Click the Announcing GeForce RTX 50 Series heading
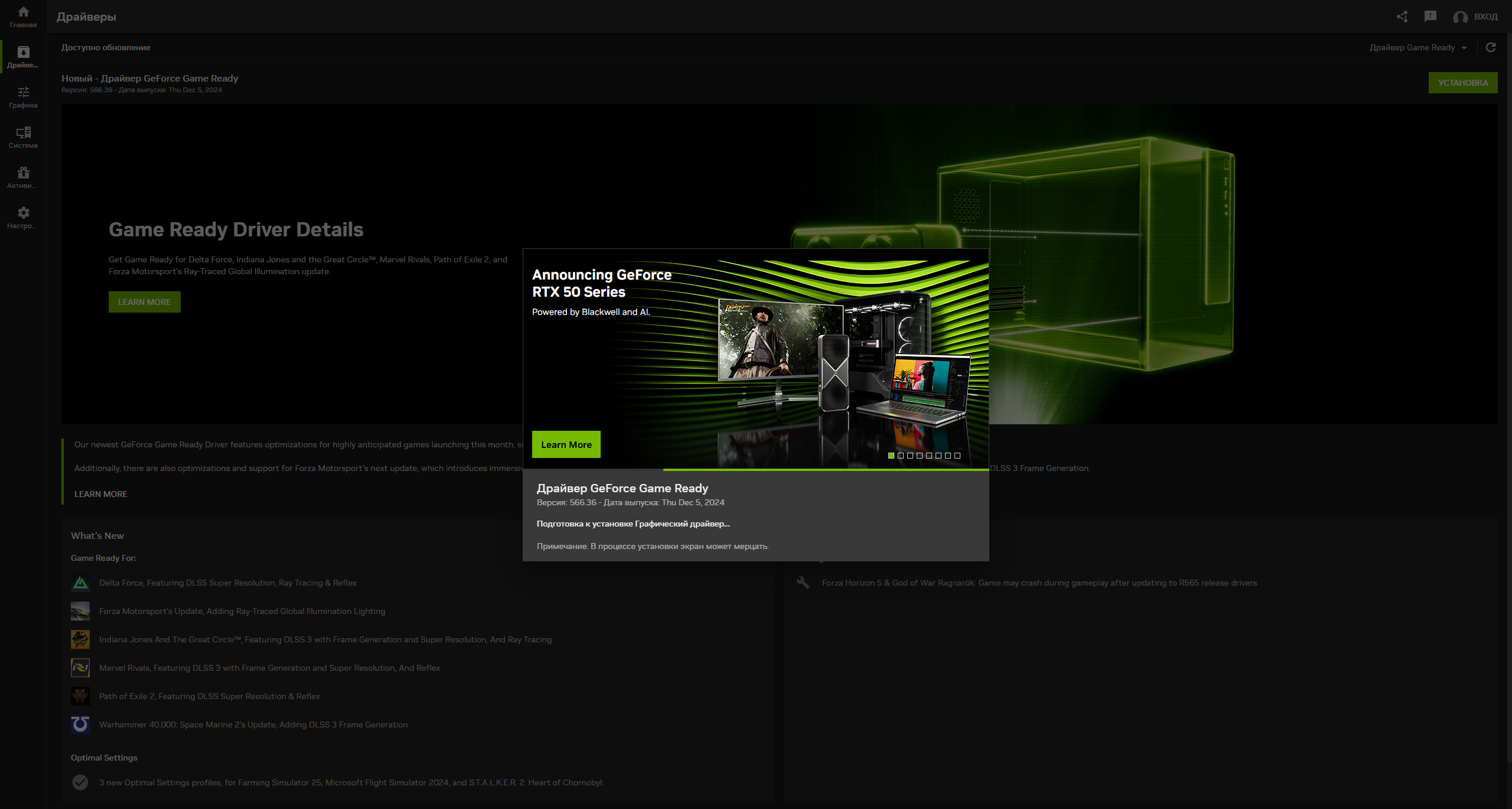The height and width of the screenshot is (809, 1512). [x=602, y=283]
